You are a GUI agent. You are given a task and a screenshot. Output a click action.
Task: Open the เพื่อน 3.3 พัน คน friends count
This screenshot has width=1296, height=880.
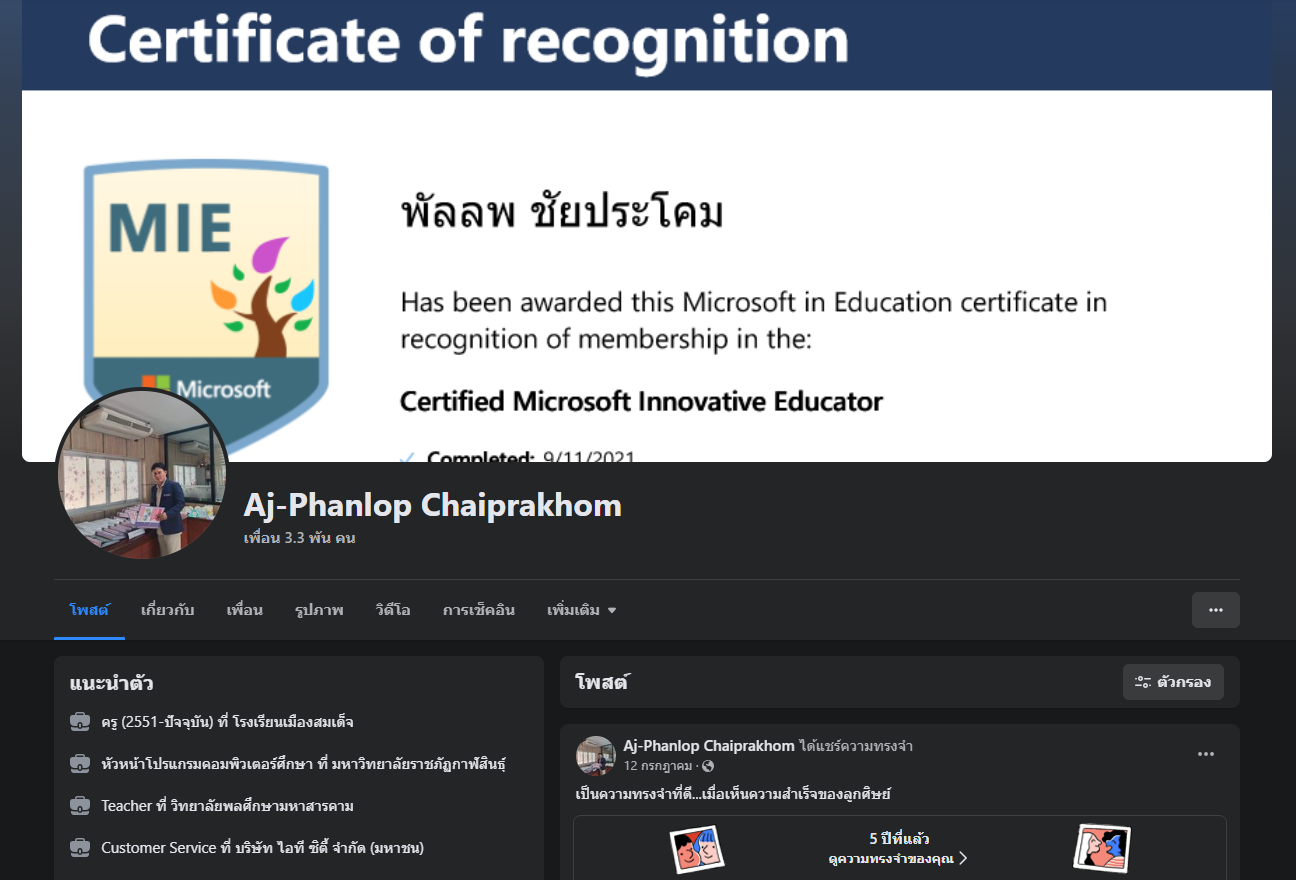[300, 538]
